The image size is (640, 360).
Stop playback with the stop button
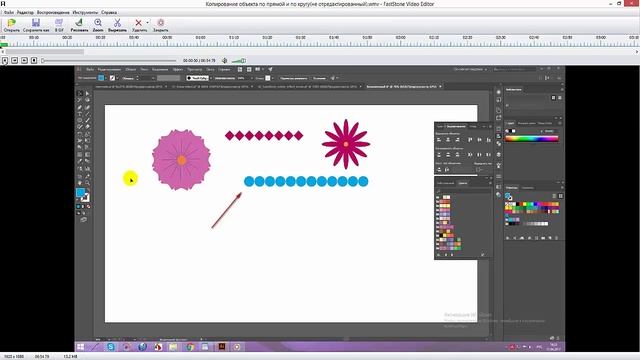(x=34, y=60)
